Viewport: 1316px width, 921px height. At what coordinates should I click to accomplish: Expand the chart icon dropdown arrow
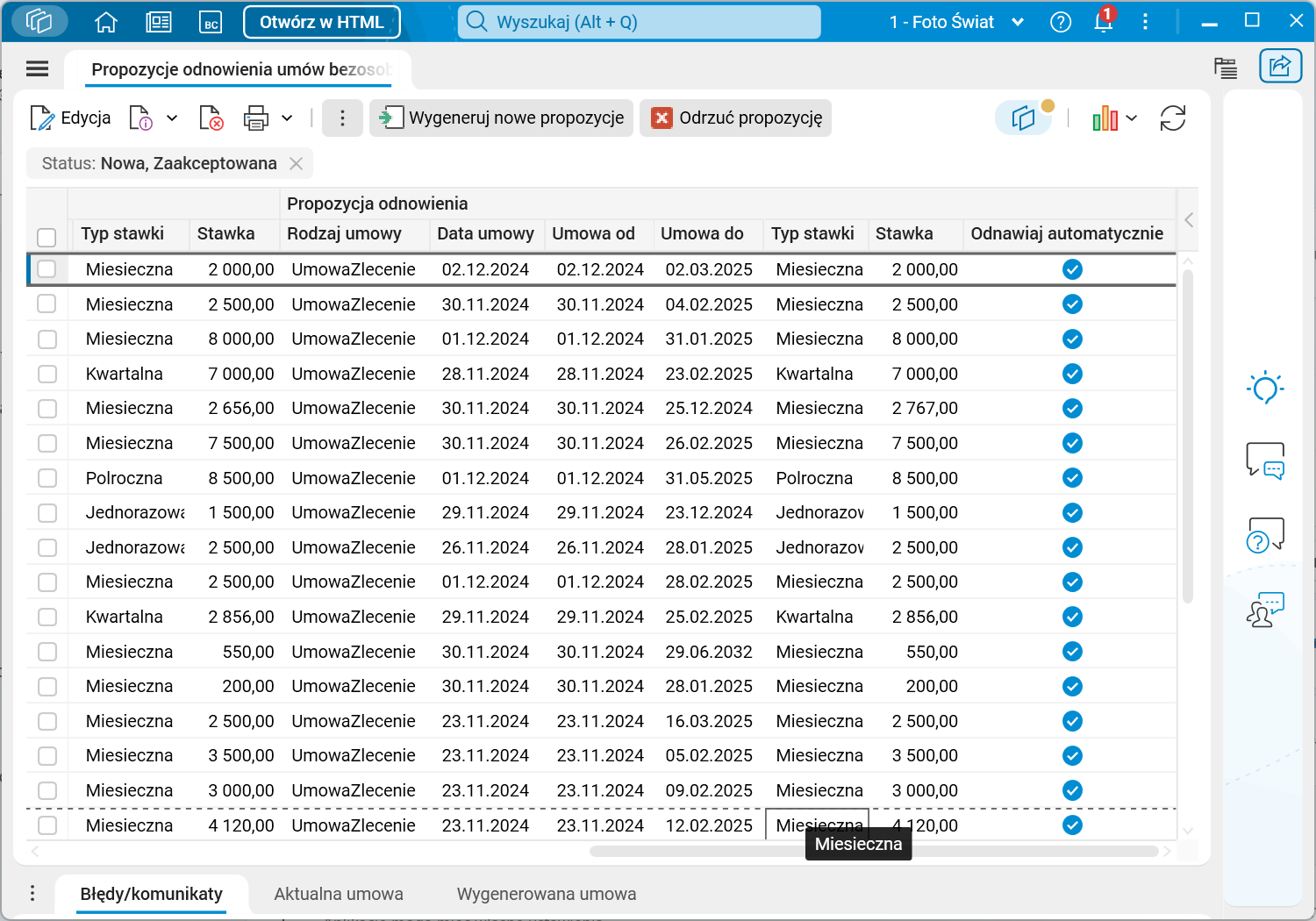[1132, 118]
